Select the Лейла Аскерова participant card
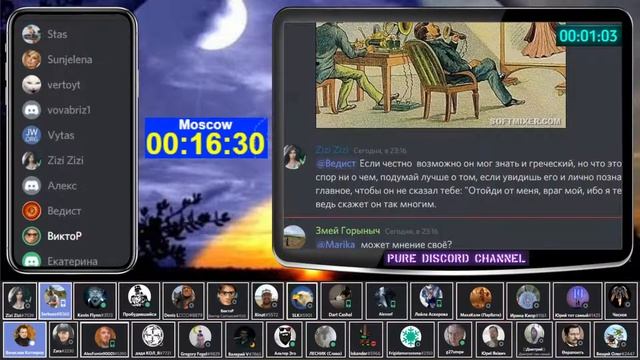This screenshot has height=360, width=640. (x=431, y=301)
